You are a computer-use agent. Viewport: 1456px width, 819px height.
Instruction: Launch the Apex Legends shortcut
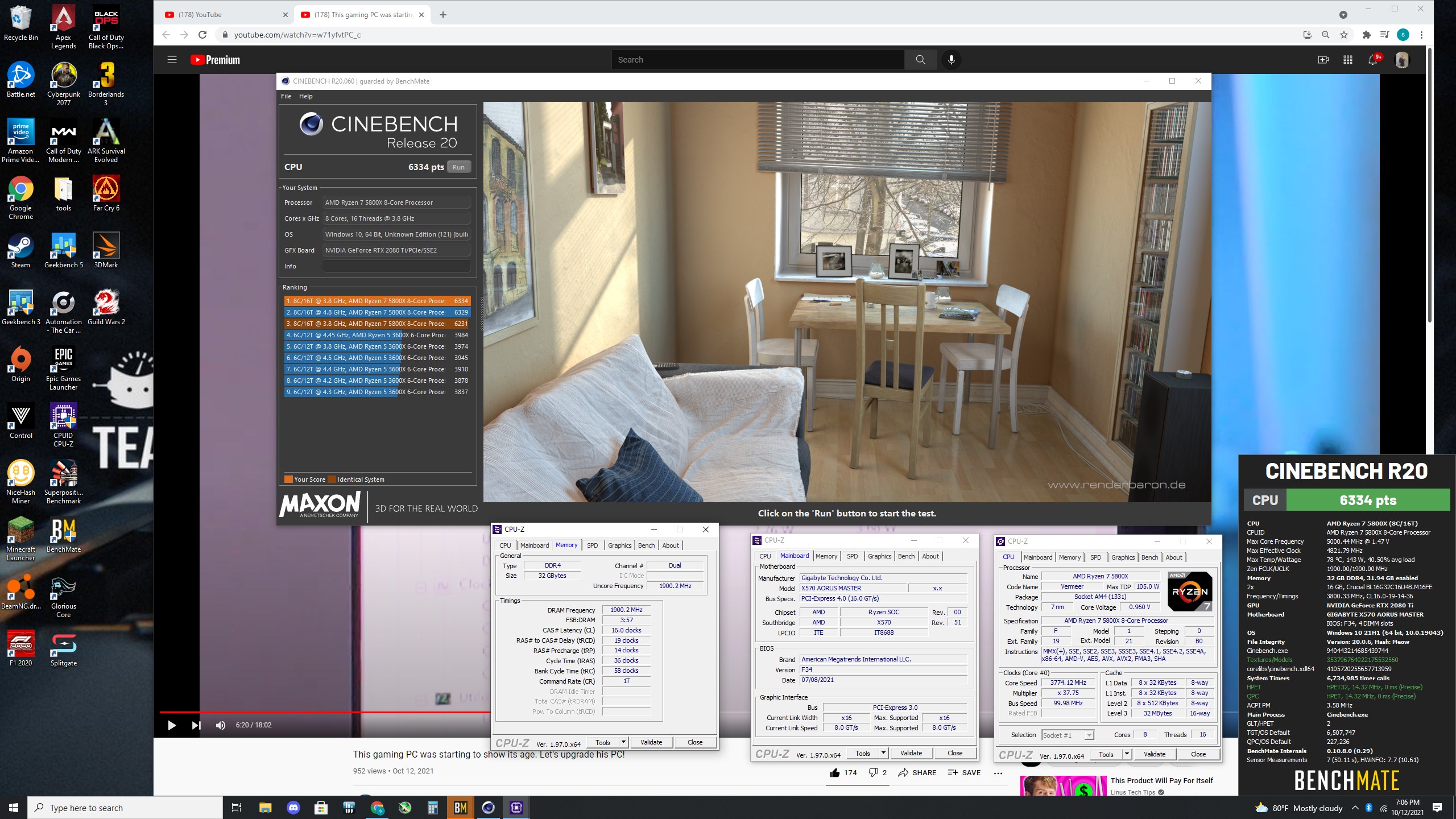(63, 27)
